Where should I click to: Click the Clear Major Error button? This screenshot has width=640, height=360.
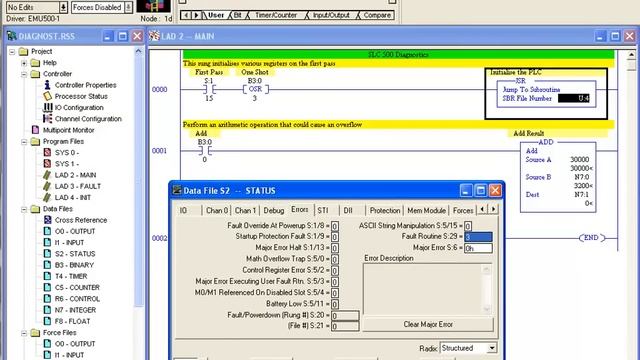click(x=428, y=324)
